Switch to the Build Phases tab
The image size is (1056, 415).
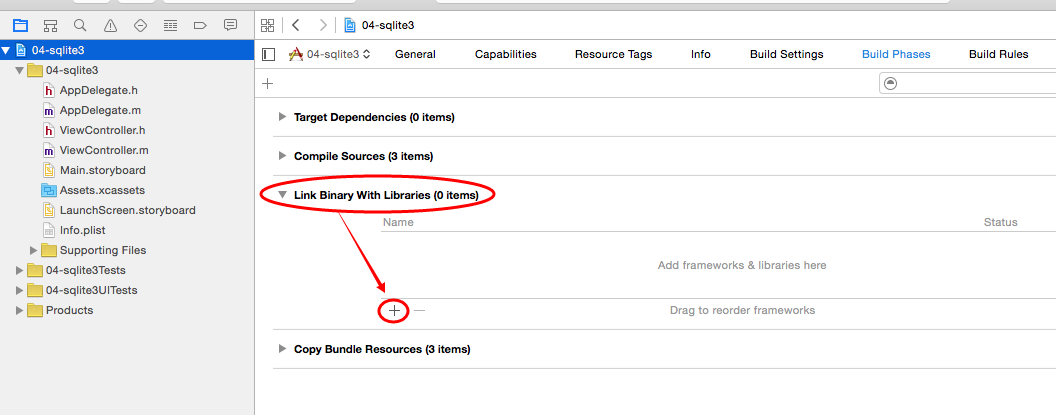point(896,55)
